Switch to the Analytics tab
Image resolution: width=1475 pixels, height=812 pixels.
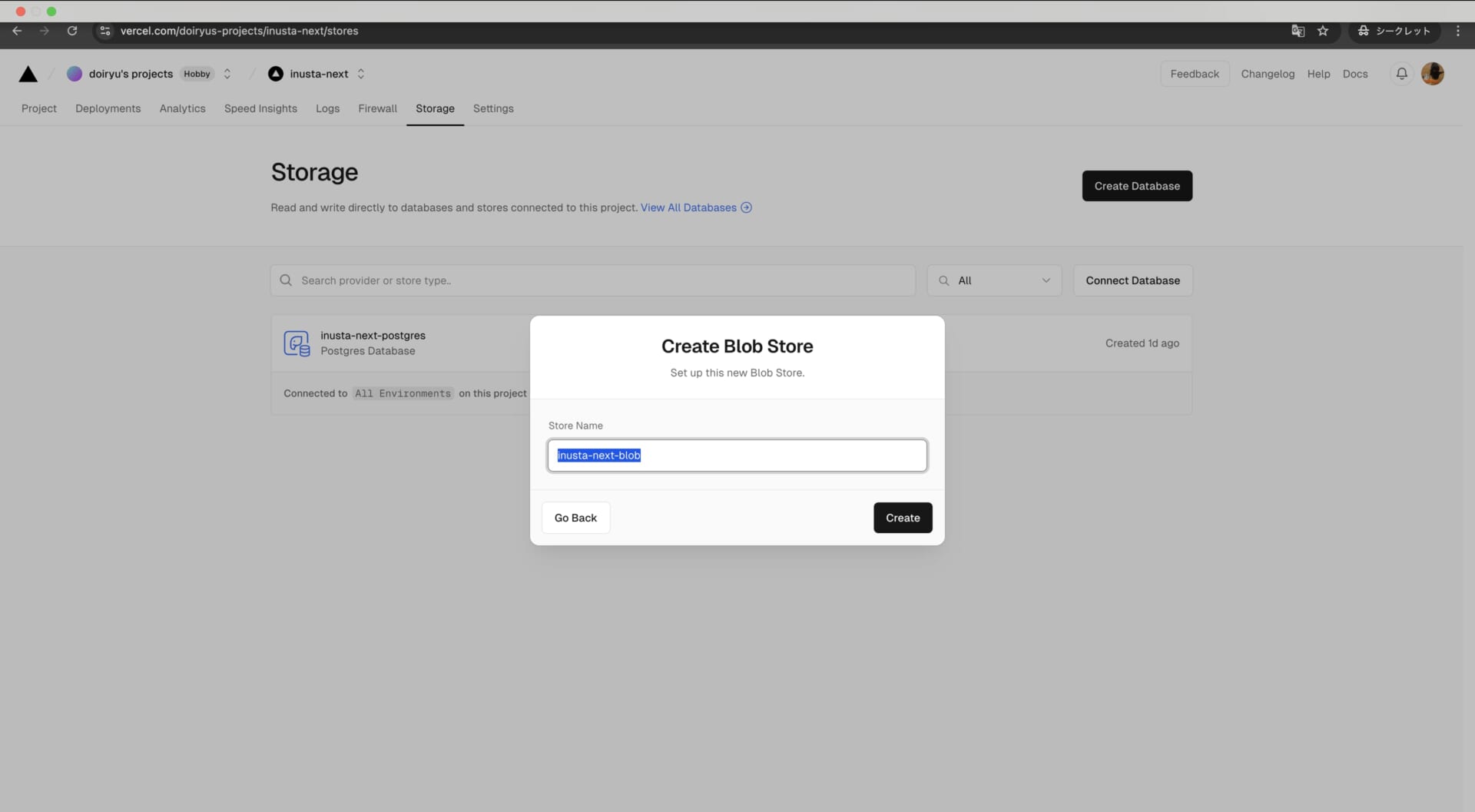pyautogui.click(x=183, y=108)
